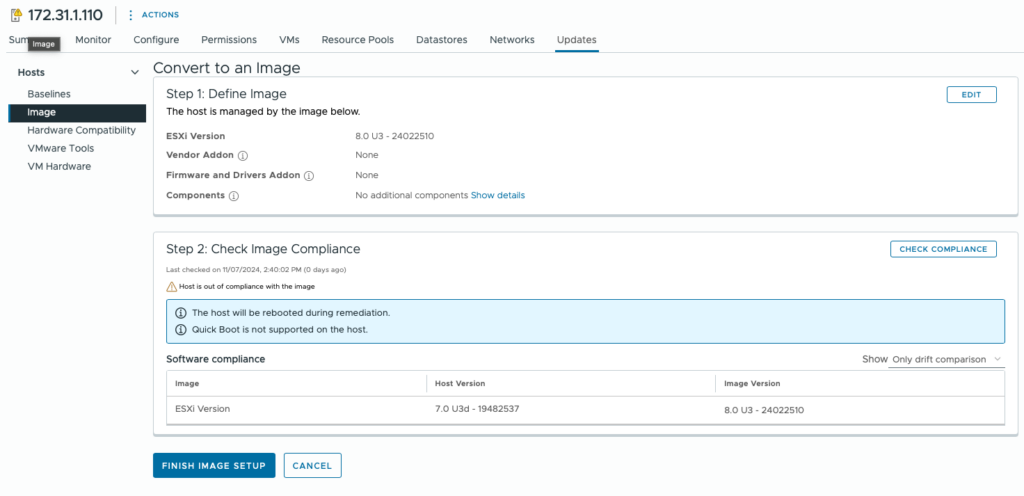1024x496 pixels.
Task: Select Baselines in the Hosts sidebar
Action: click(49, 94)
